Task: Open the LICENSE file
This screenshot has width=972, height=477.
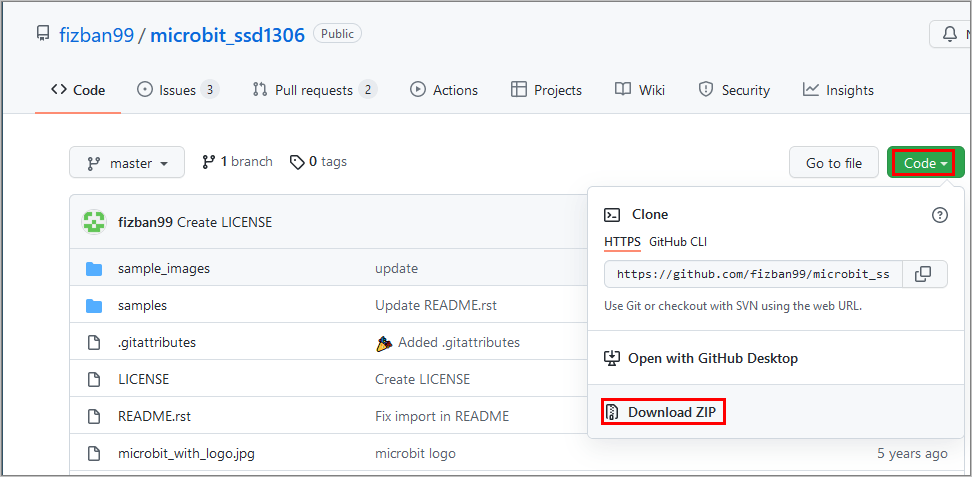Action: (143, 379)
